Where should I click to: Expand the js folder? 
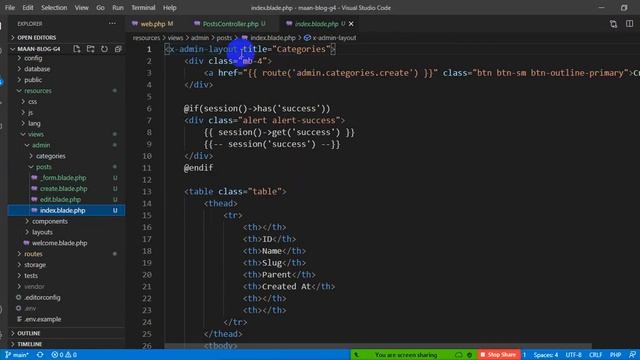coord(31,113)
